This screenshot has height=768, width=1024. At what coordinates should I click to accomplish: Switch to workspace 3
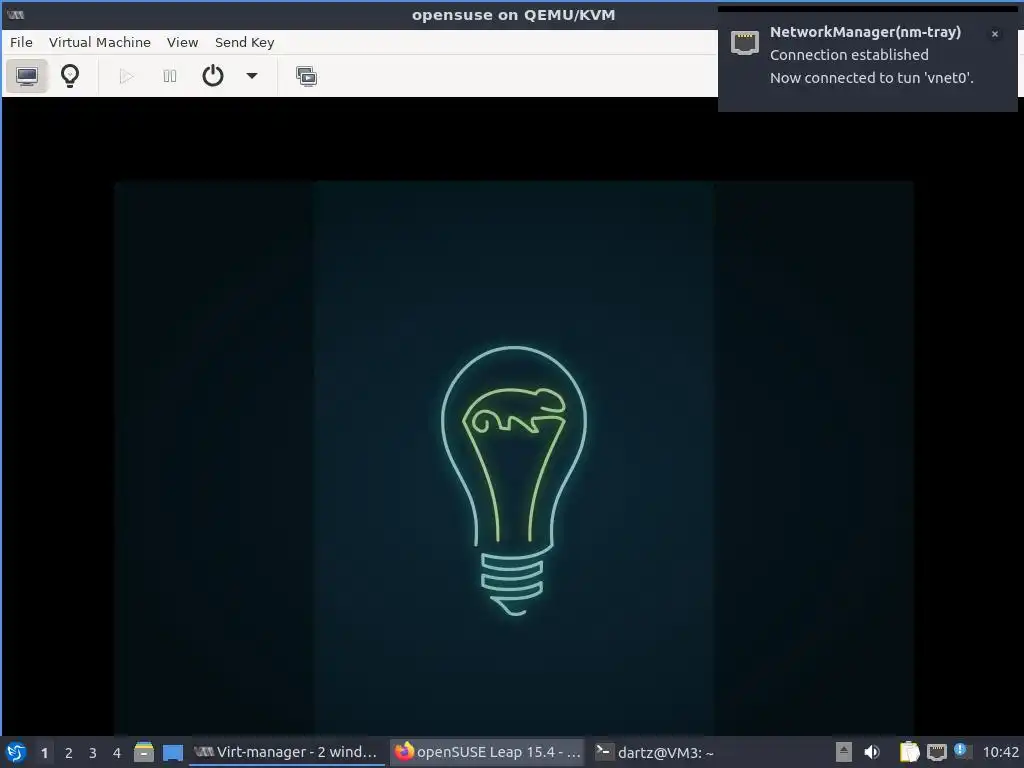pos(93,753)
